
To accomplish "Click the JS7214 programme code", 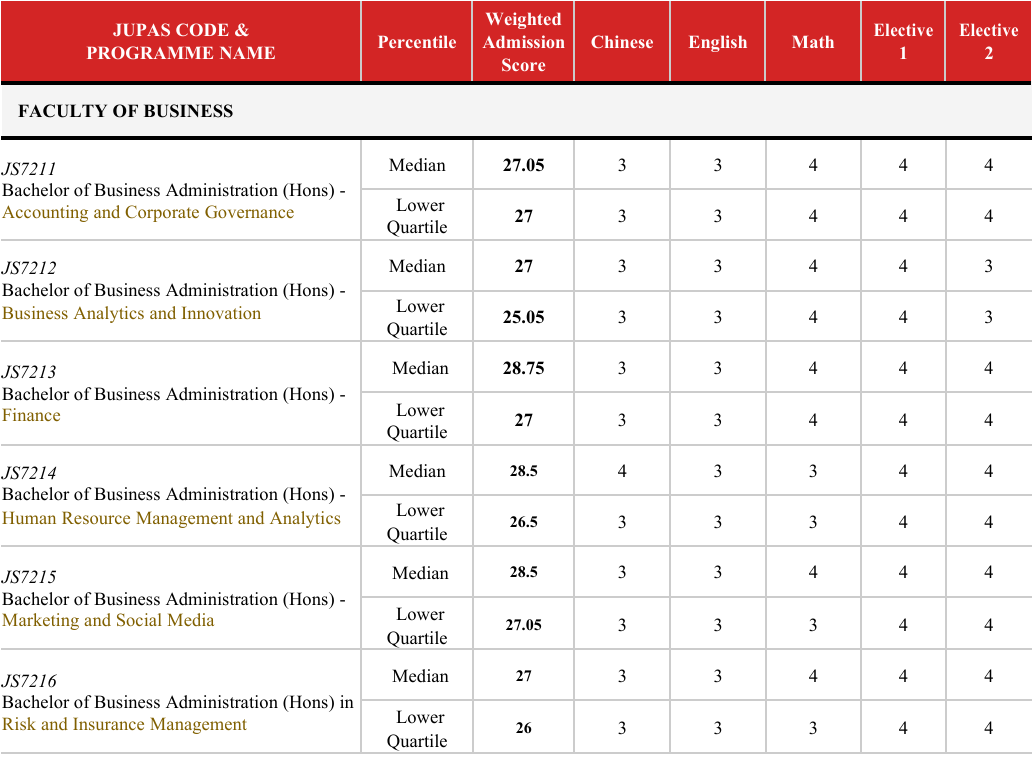I will [29, 473].
